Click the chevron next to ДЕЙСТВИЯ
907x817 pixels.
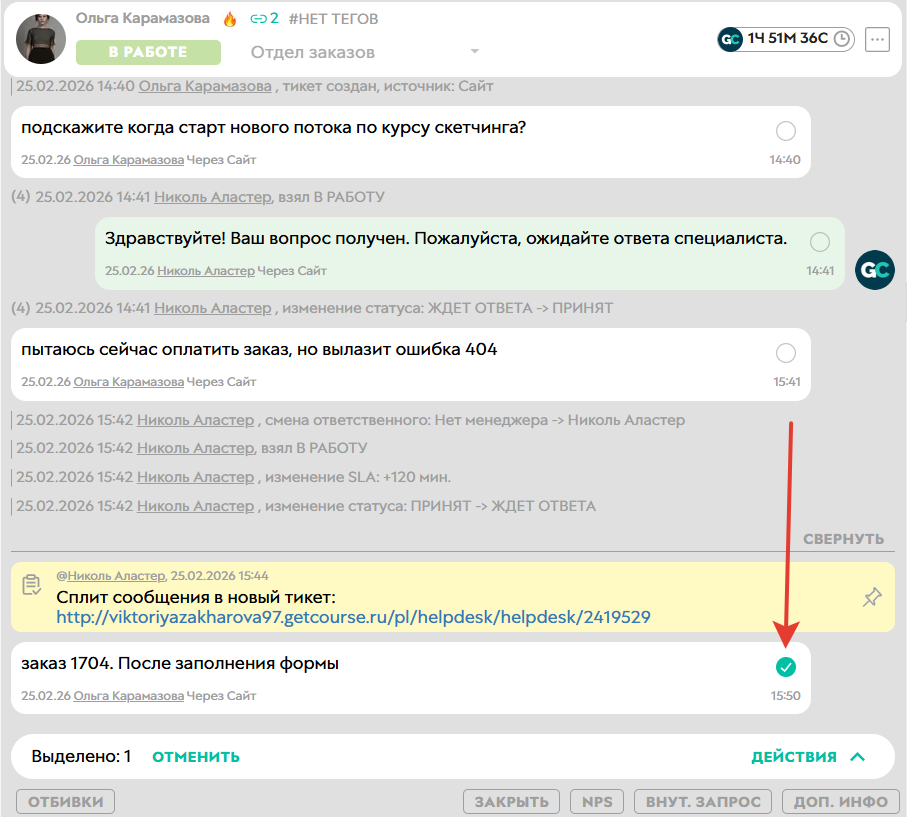(858, 757)
